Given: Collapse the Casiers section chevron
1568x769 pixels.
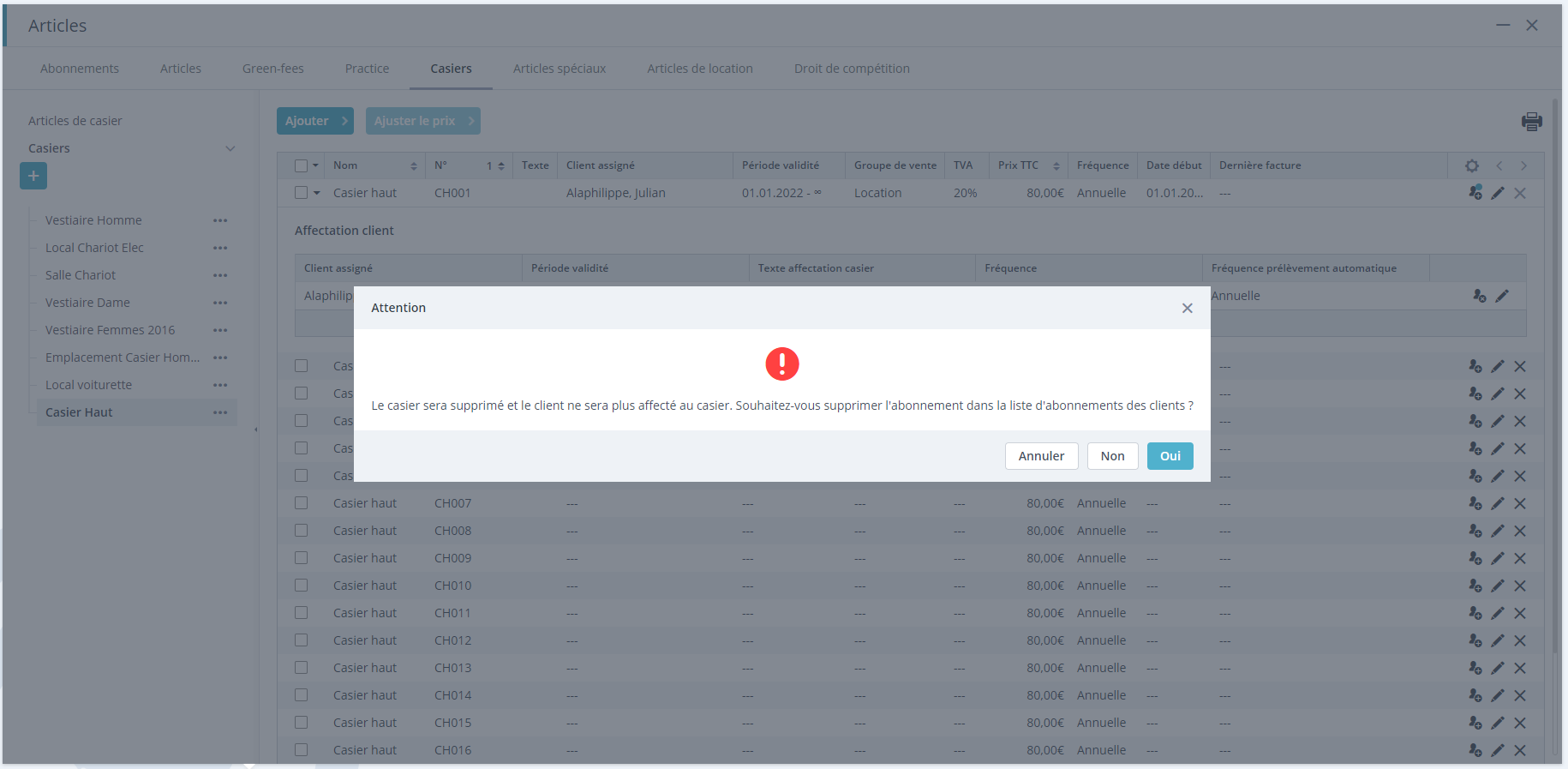Looking at the screenshot, I should 230,148.
